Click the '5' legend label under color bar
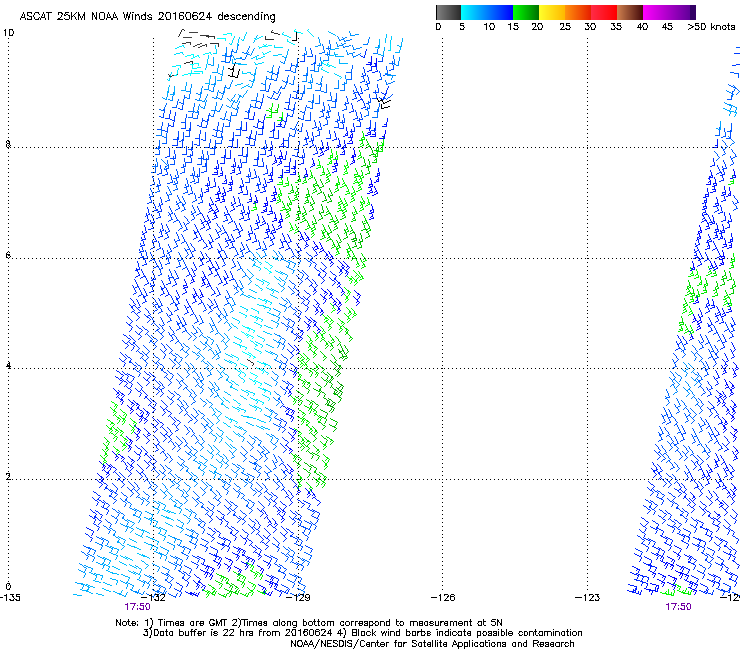740x650 pixels. 462,27
